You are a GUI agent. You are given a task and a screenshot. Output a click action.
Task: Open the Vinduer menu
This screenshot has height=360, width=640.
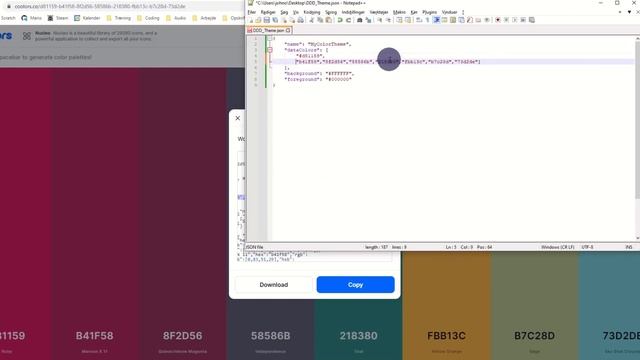[x=449, y=12]
